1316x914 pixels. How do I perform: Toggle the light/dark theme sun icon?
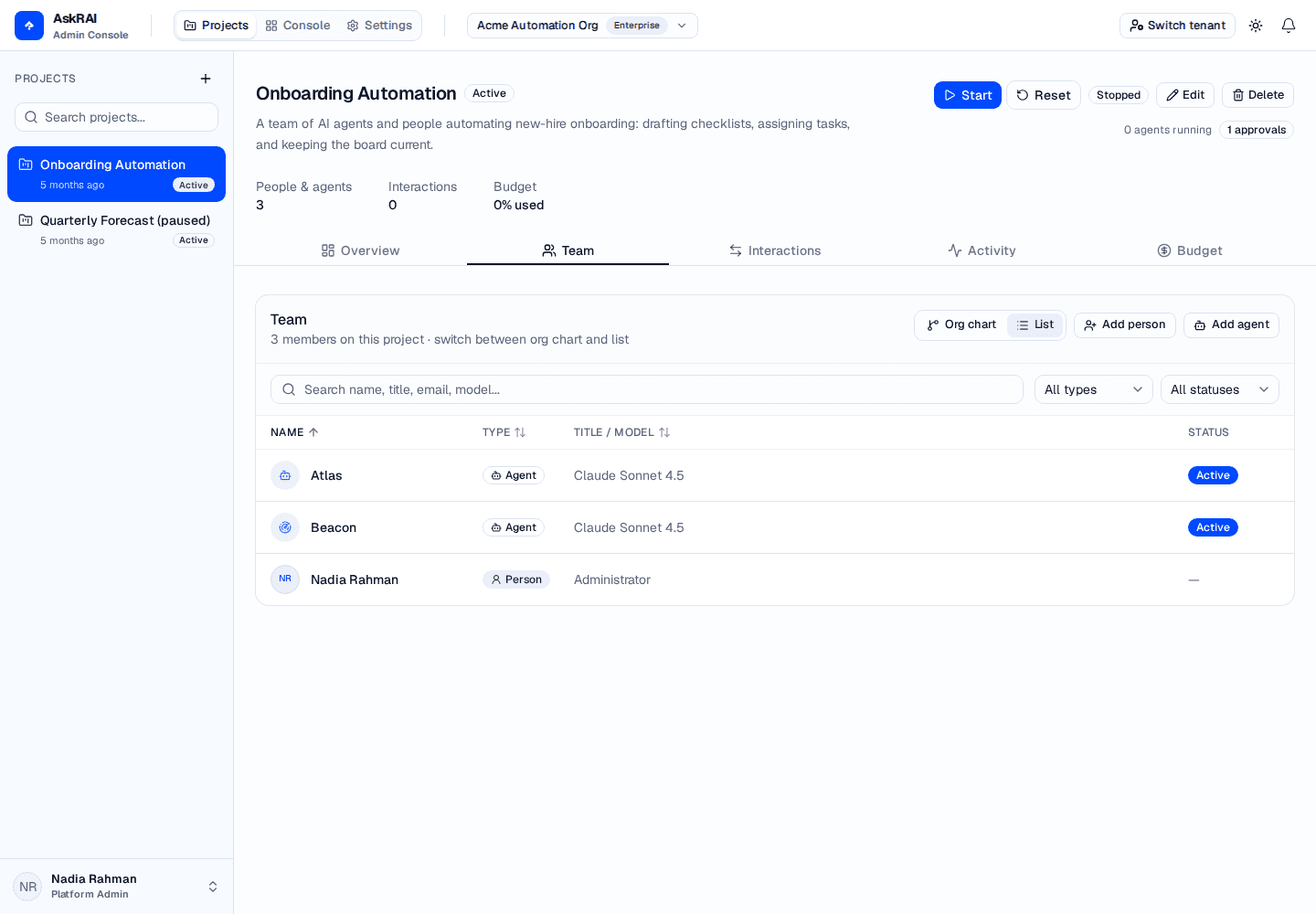[x=1256, y=26]
